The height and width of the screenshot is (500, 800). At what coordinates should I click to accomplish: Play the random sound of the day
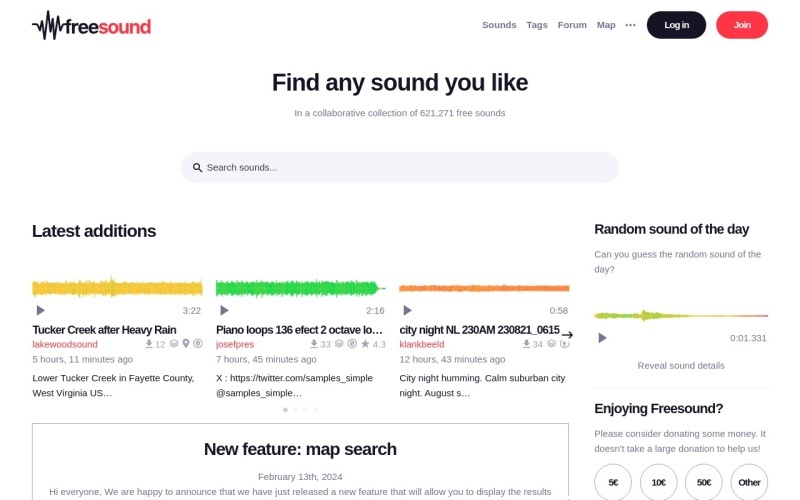(603, 338)
